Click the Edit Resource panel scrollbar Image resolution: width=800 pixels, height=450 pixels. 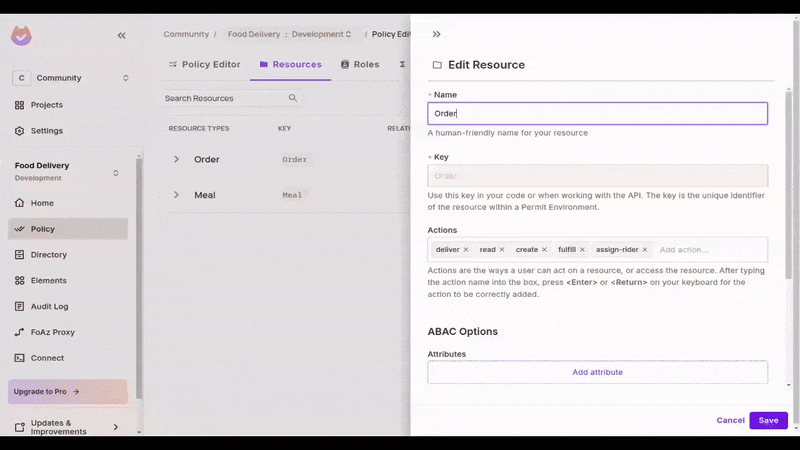(789, 184)
